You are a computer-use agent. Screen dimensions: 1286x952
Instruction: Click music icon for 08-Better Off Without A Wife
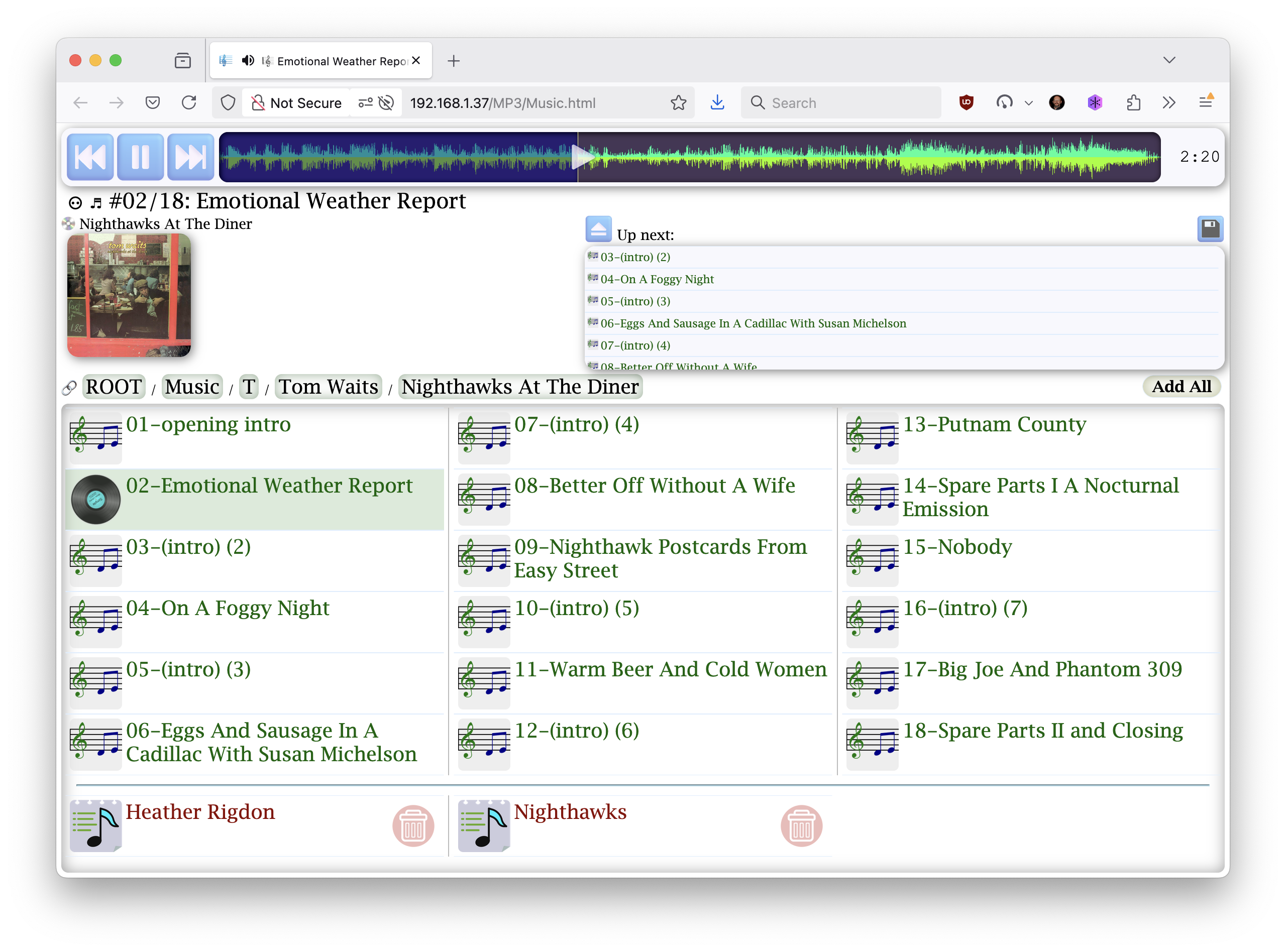point(484,499)
